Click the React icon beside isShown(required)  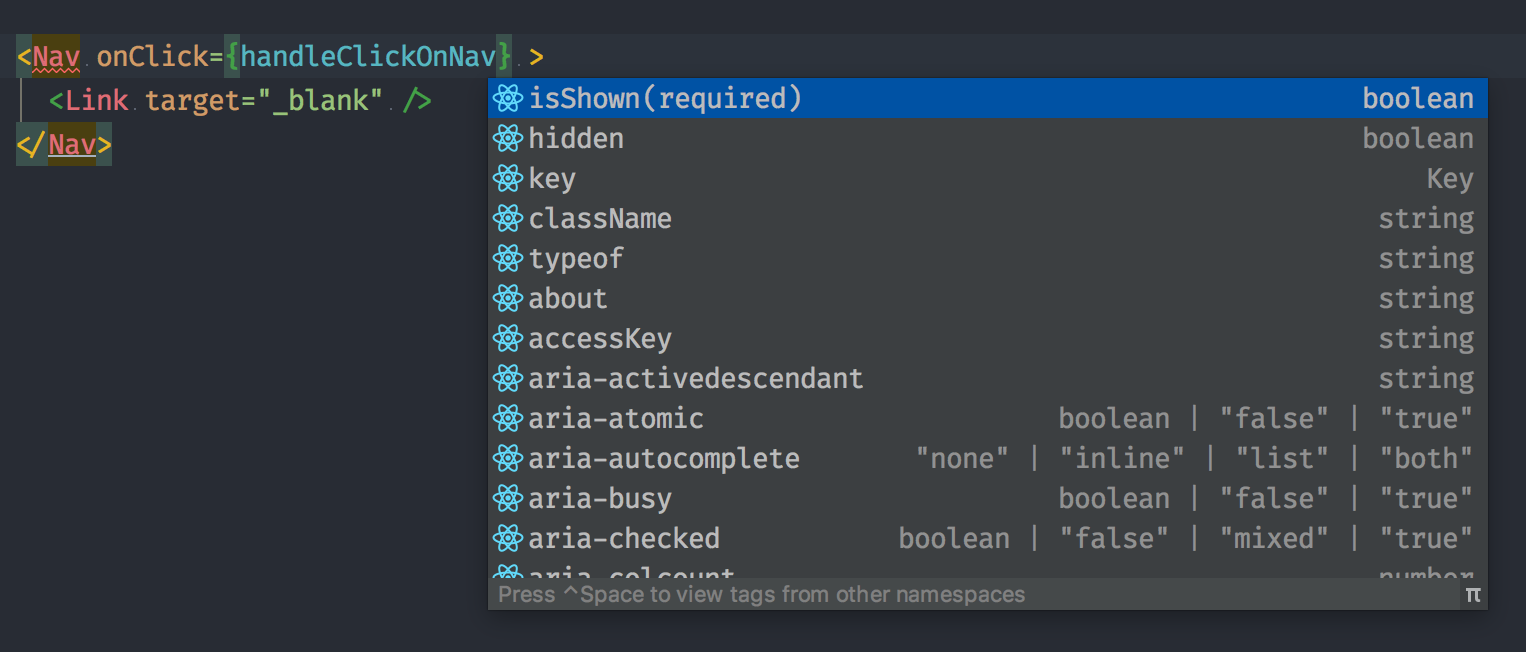pyautogui.click(x=509, y=98)
